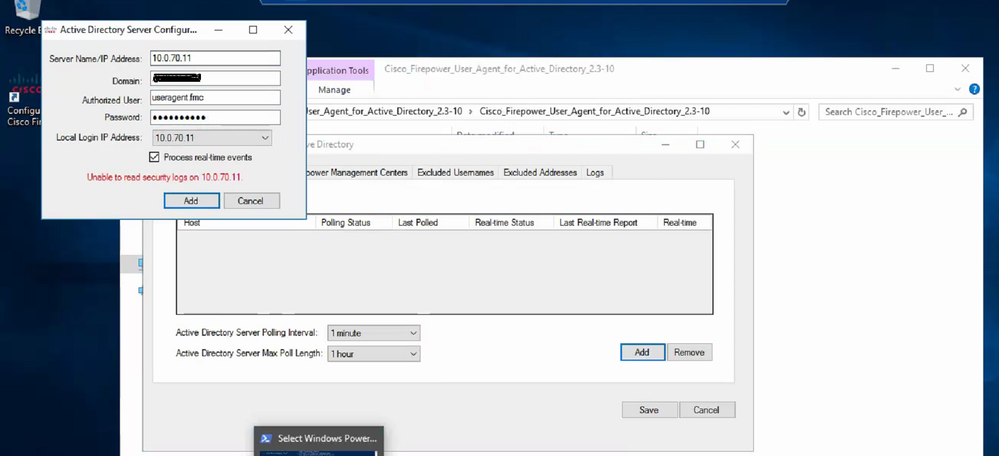
Task: Toggle the Process real-time events checkbox
Action: coord(154,157)
